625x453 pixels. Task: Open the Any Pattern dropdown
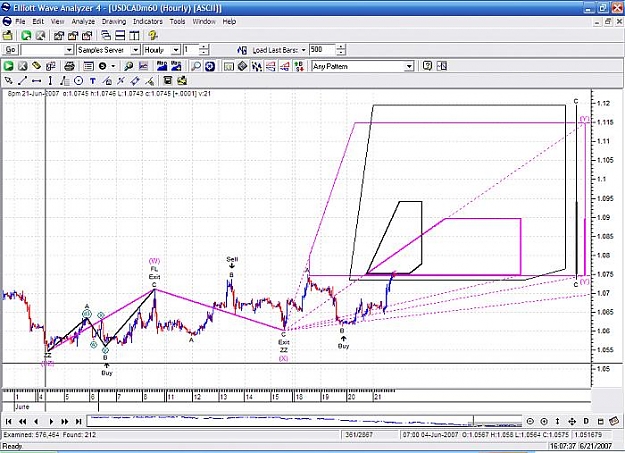(x=409, y=66)
